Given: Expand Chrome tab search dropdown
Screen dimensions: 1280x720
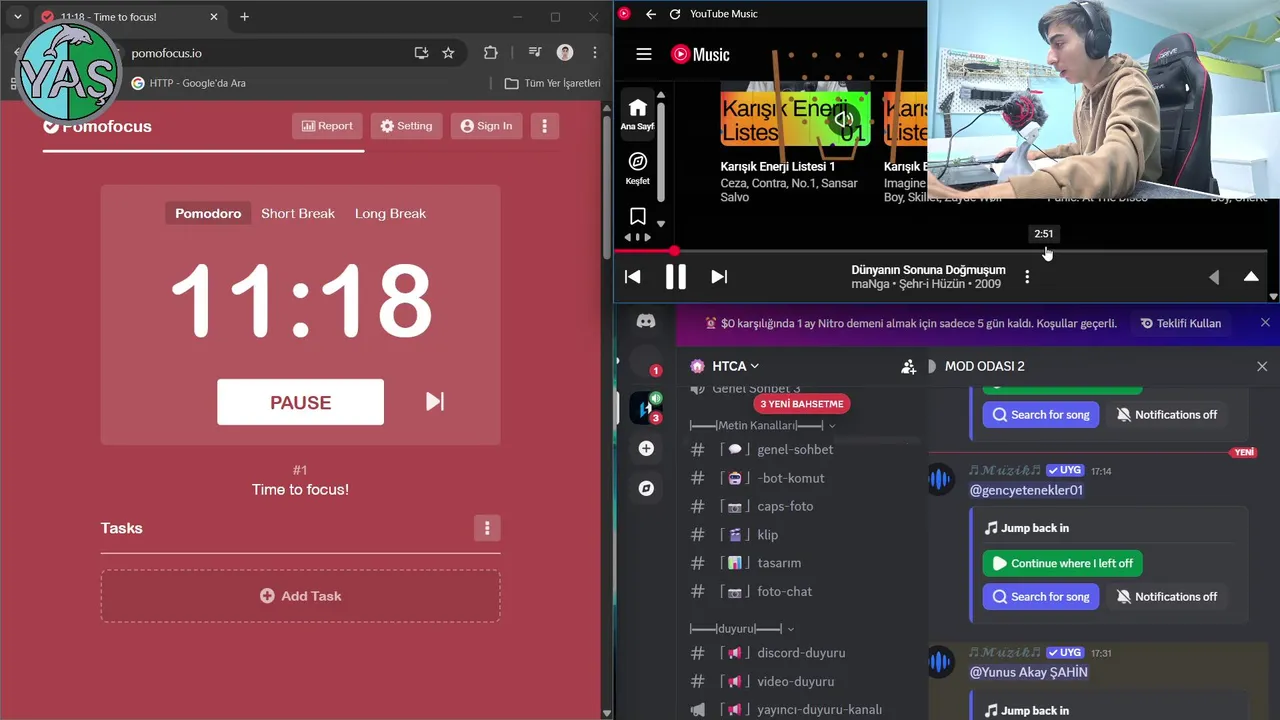Looking at the screenshot, I should [17, 17].
